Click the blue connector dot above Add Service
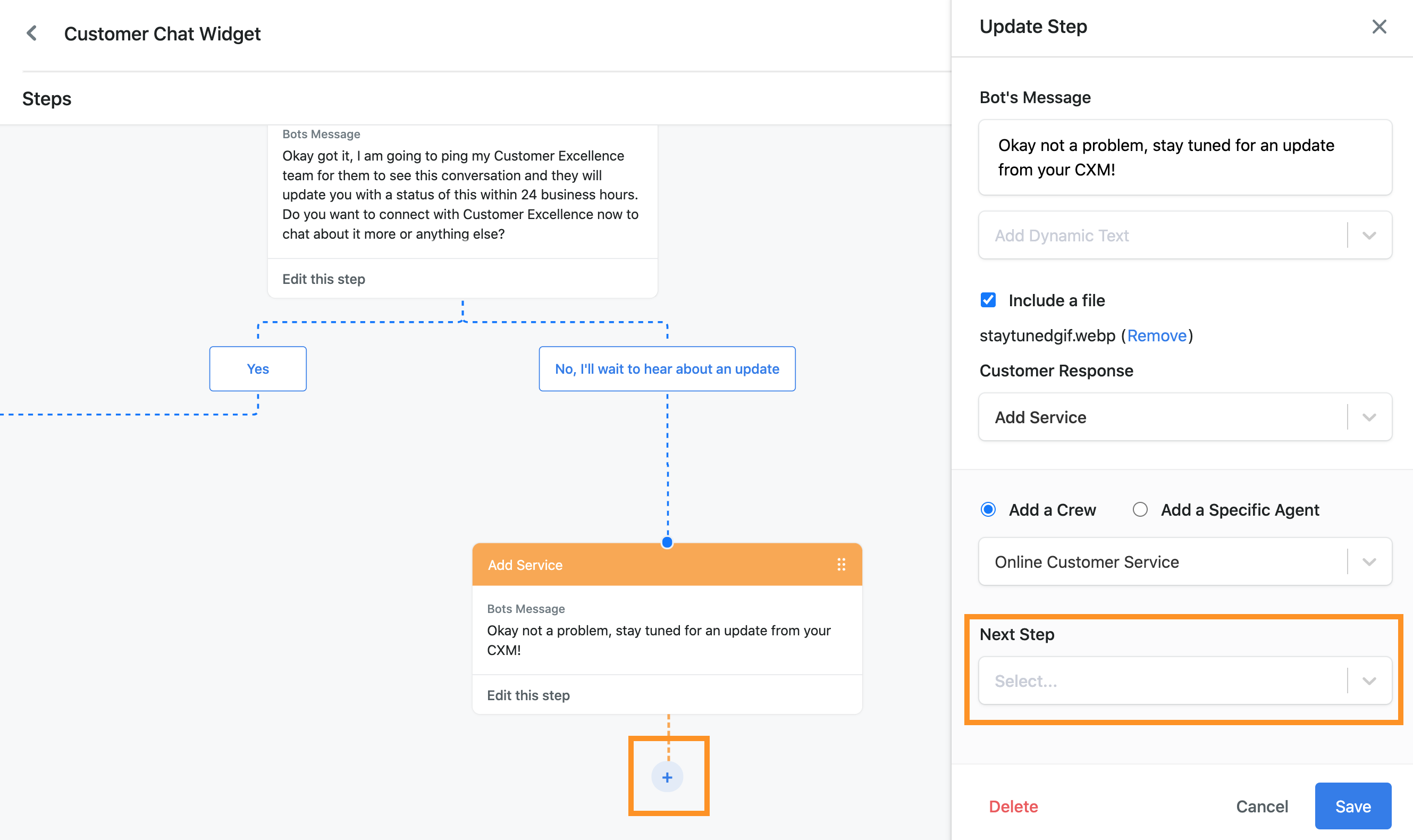The width and height of the screenshot is (1413, 840). pyautogui.click(x=667, y=542)
